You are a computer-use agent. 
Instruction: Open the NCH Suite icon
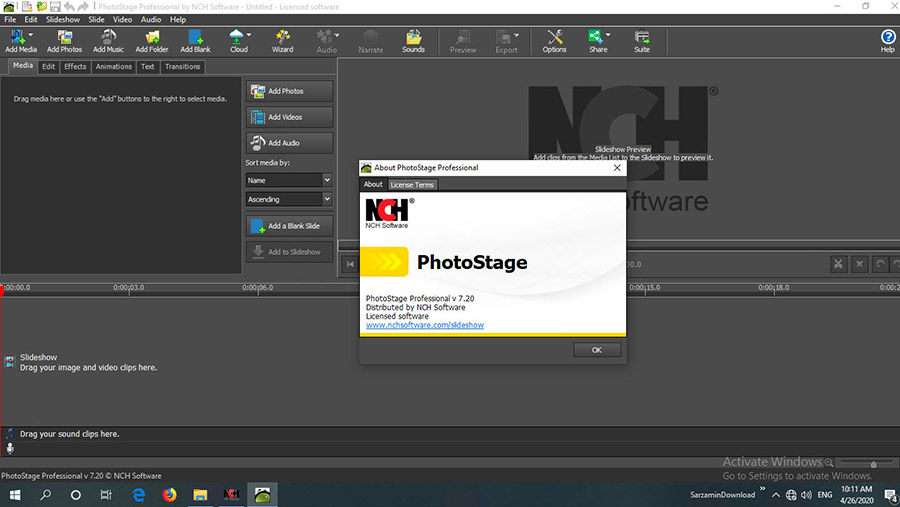[642, 41]
